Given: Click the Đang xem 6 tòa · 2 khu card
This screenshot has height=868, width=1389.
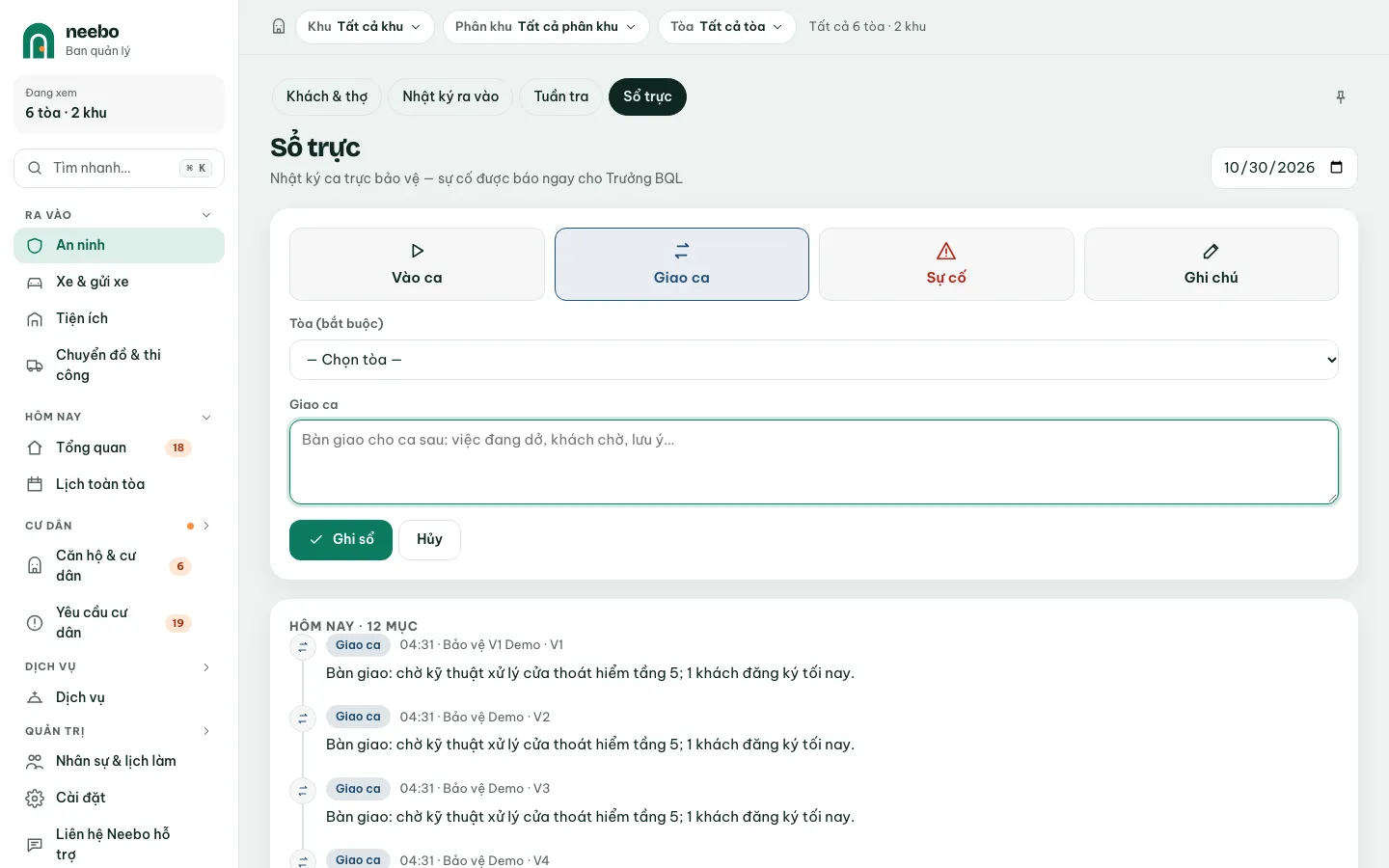Looking at the screenshot, I should 119,104.
